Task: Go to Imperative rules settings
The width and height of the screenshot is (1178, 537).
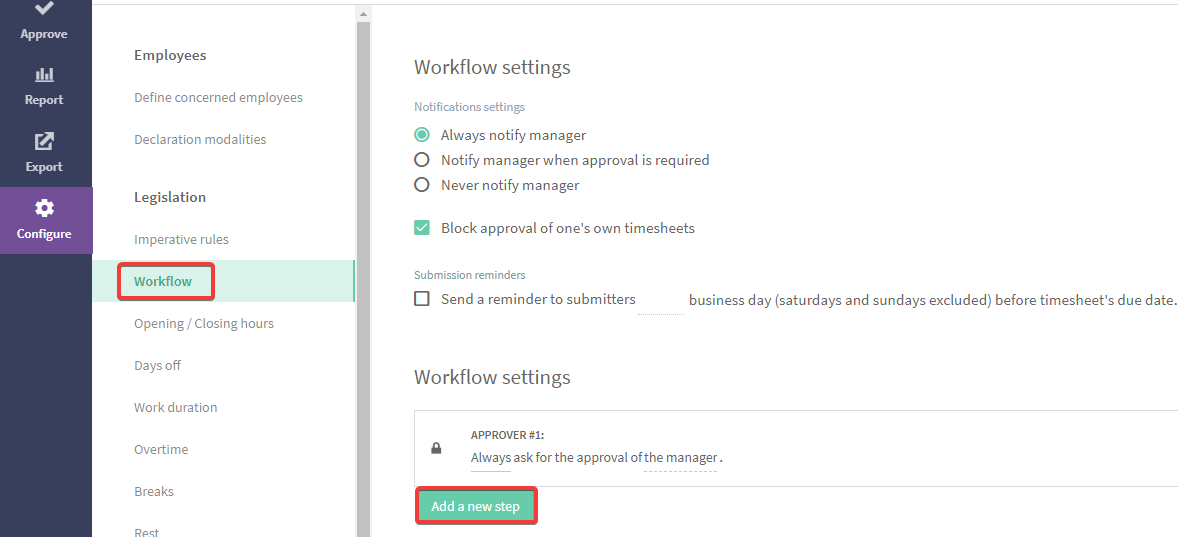Action: 181,240
